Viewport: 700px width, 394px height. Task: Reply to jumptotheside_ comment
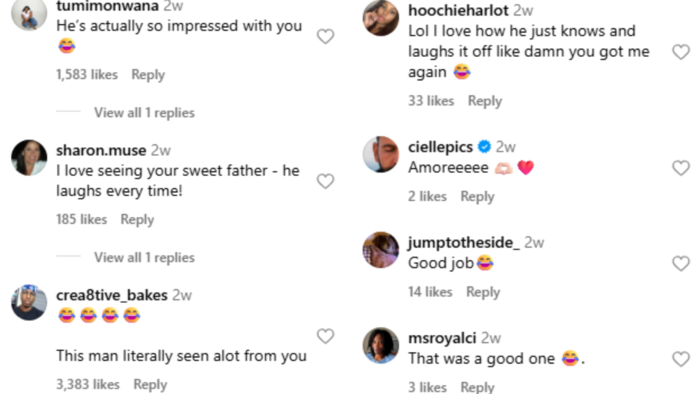[x=483, y=292]
